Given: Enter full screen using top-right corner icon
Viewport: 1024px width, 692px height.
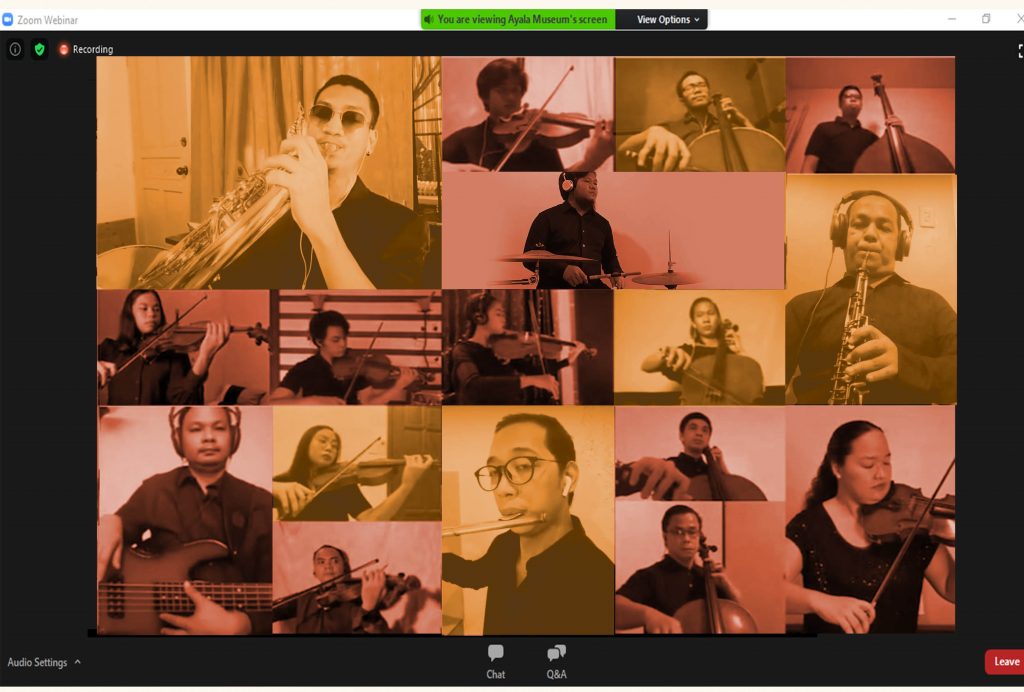Looking at the screenshot, I should [1019, 51].
